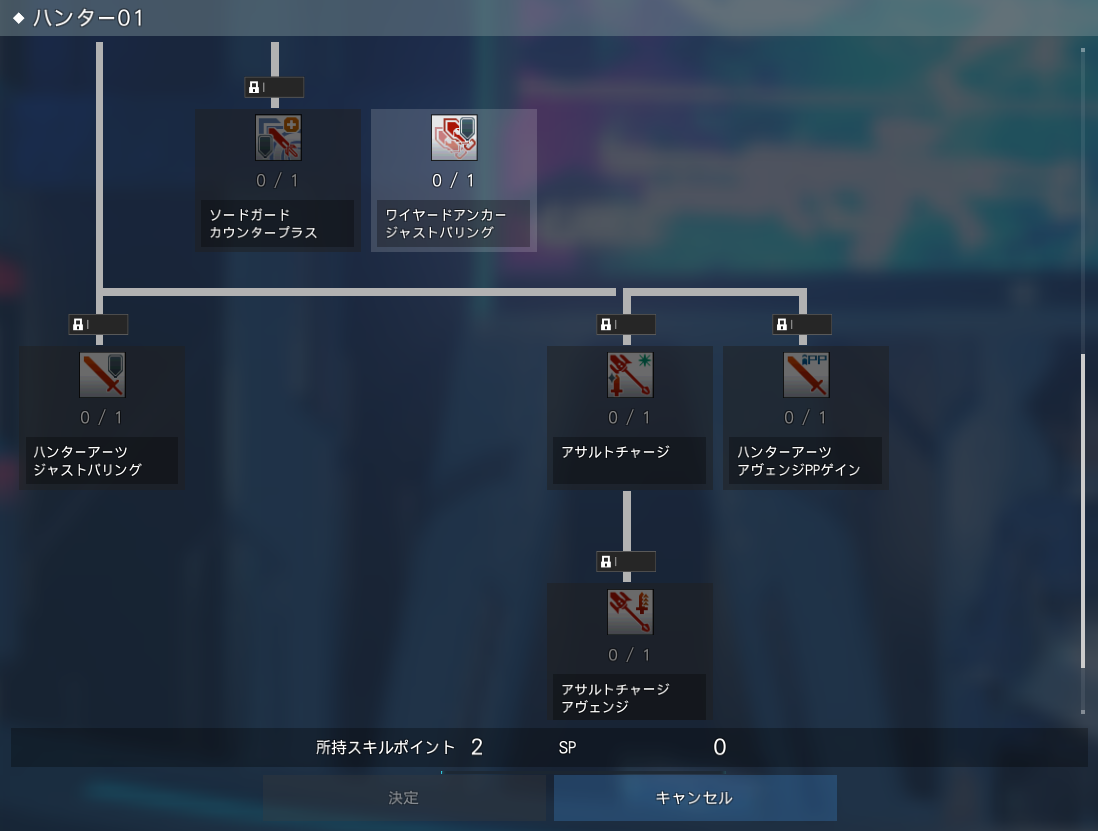The height and width of the screenshot is (831, 1098).
Task: Click the 決定 button
Action: click(x=404, y=797)
